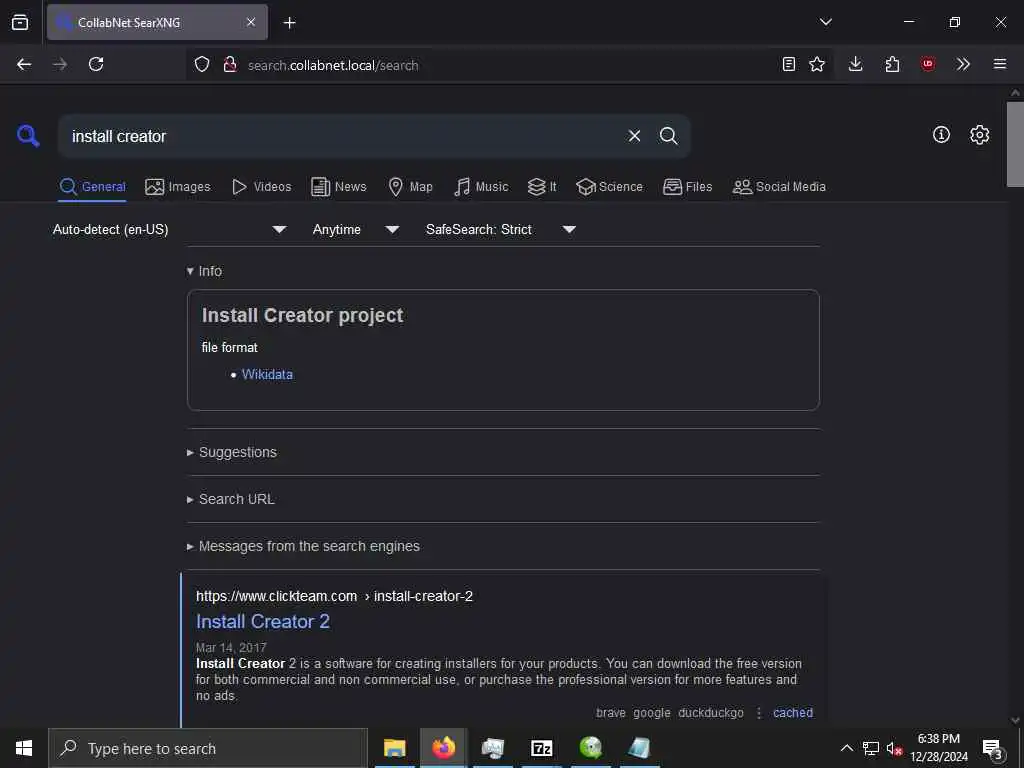Toggle reader view icon in address bar
The width and height of the screenshot is (1024, 768).
(x=789, y=64)
